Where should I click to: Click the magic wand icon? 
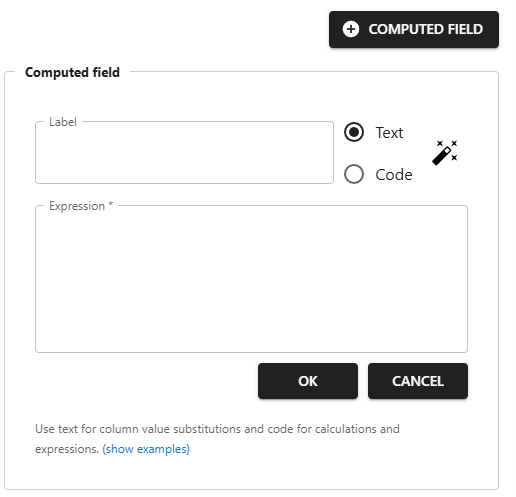tap(445, 153)
